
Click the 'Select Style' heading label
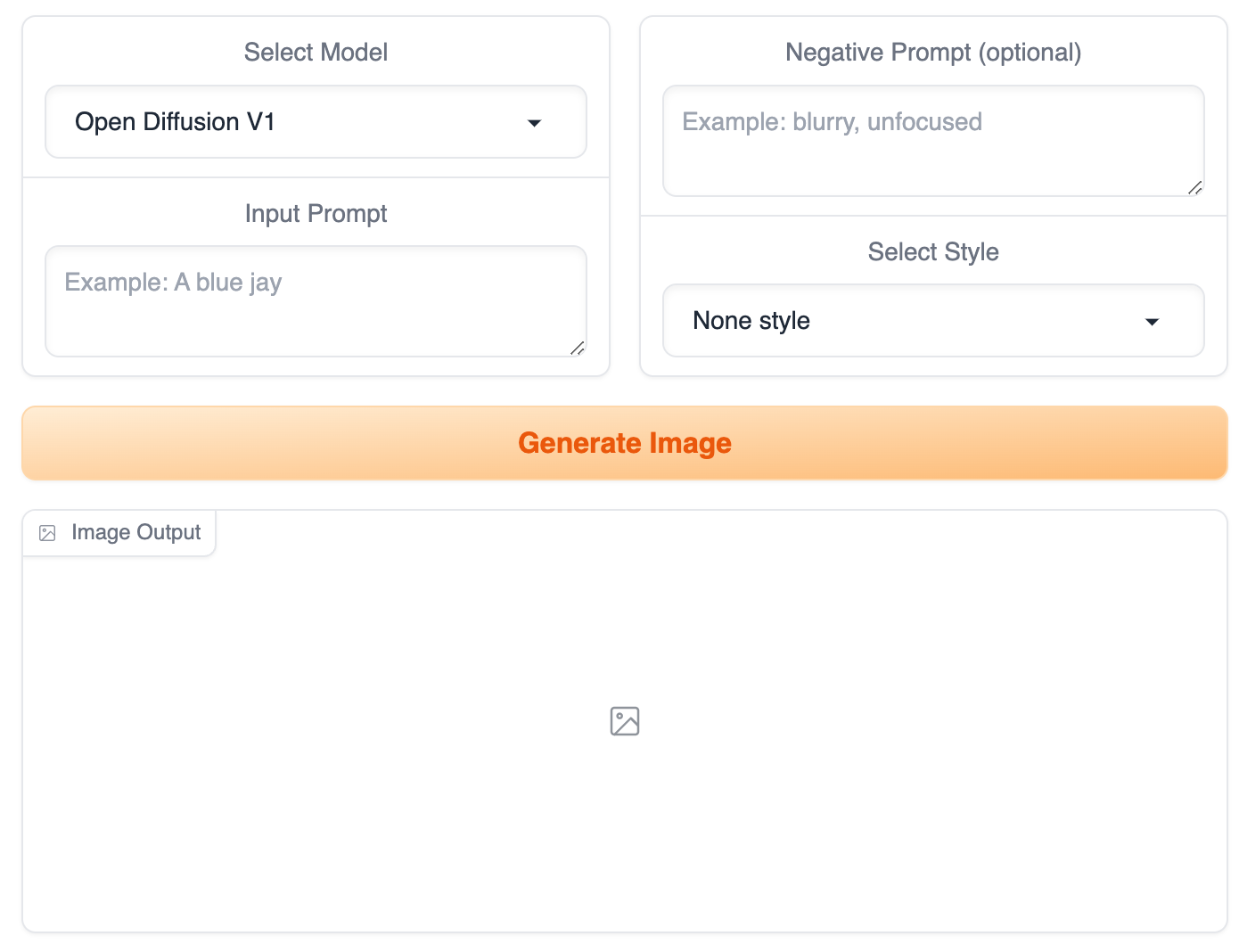(933, 252)
